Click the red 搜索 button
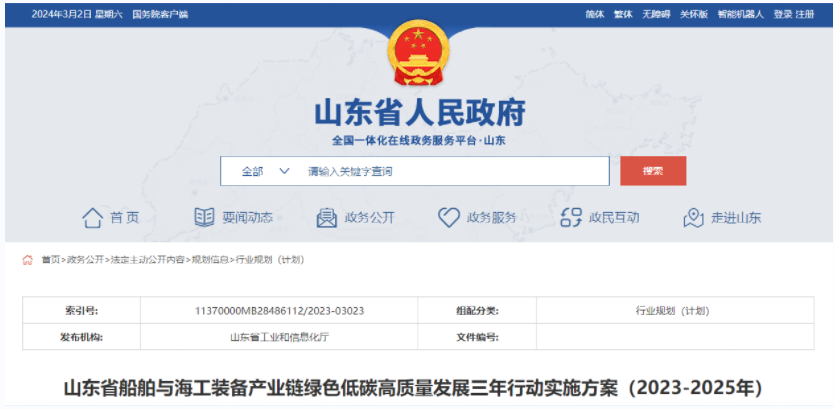This screenshot has height=409, width=834. 653,171
